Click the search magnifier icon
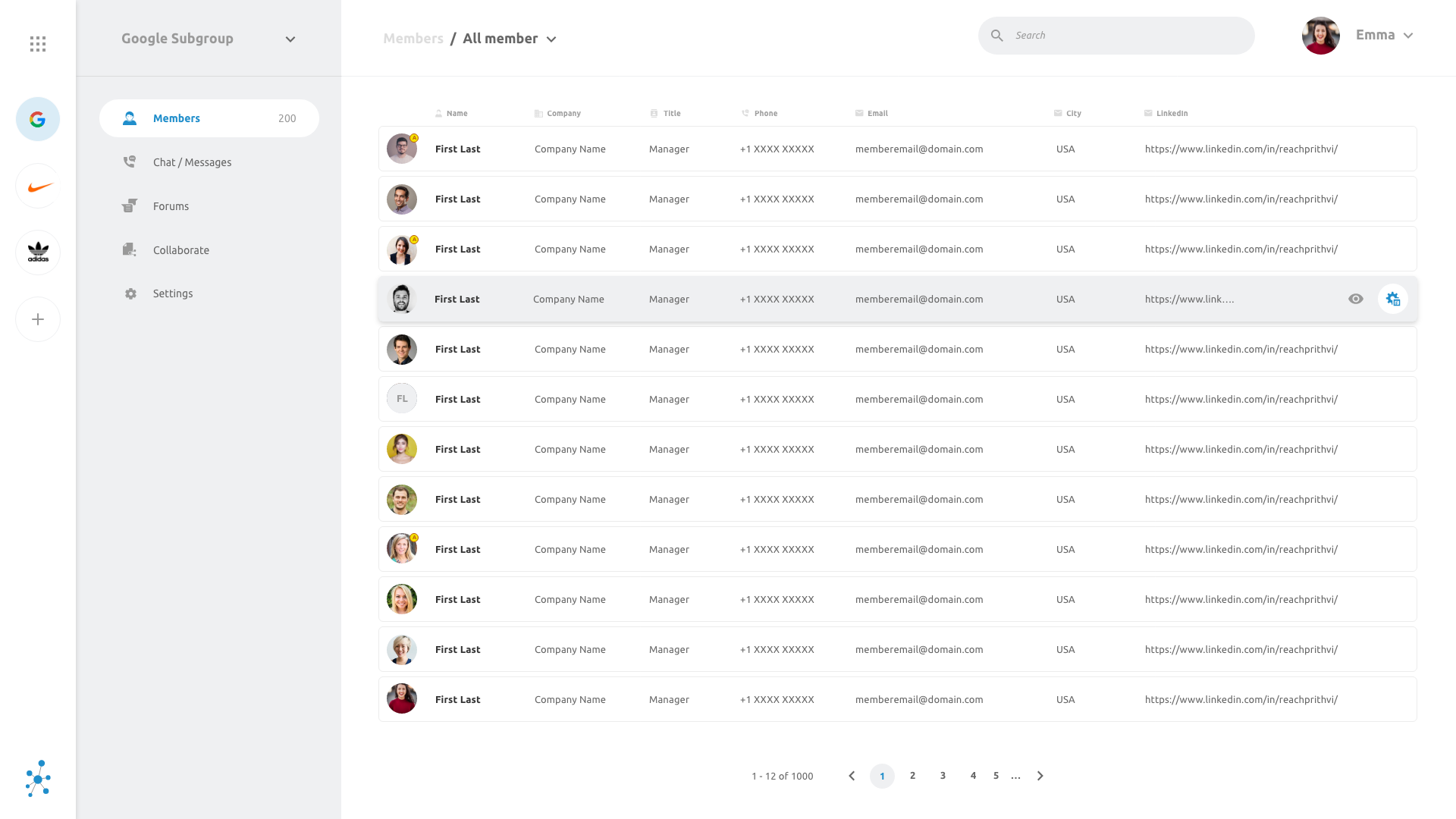 [x=997, y=36]
